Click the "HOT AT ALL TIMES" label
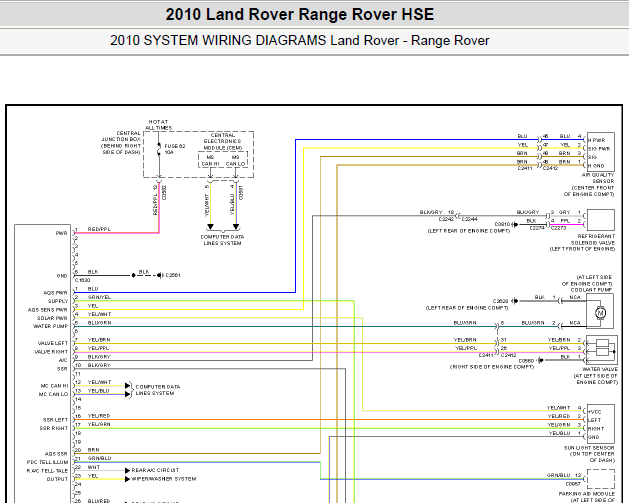 point(158,125)
